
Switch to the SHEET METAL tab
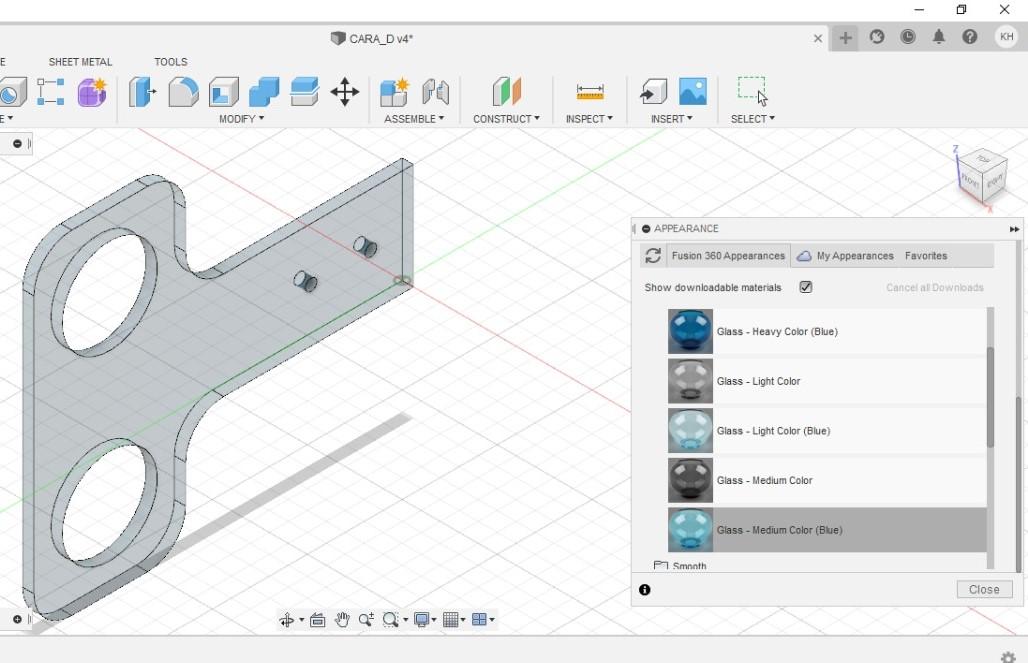(x=80, y=62)
